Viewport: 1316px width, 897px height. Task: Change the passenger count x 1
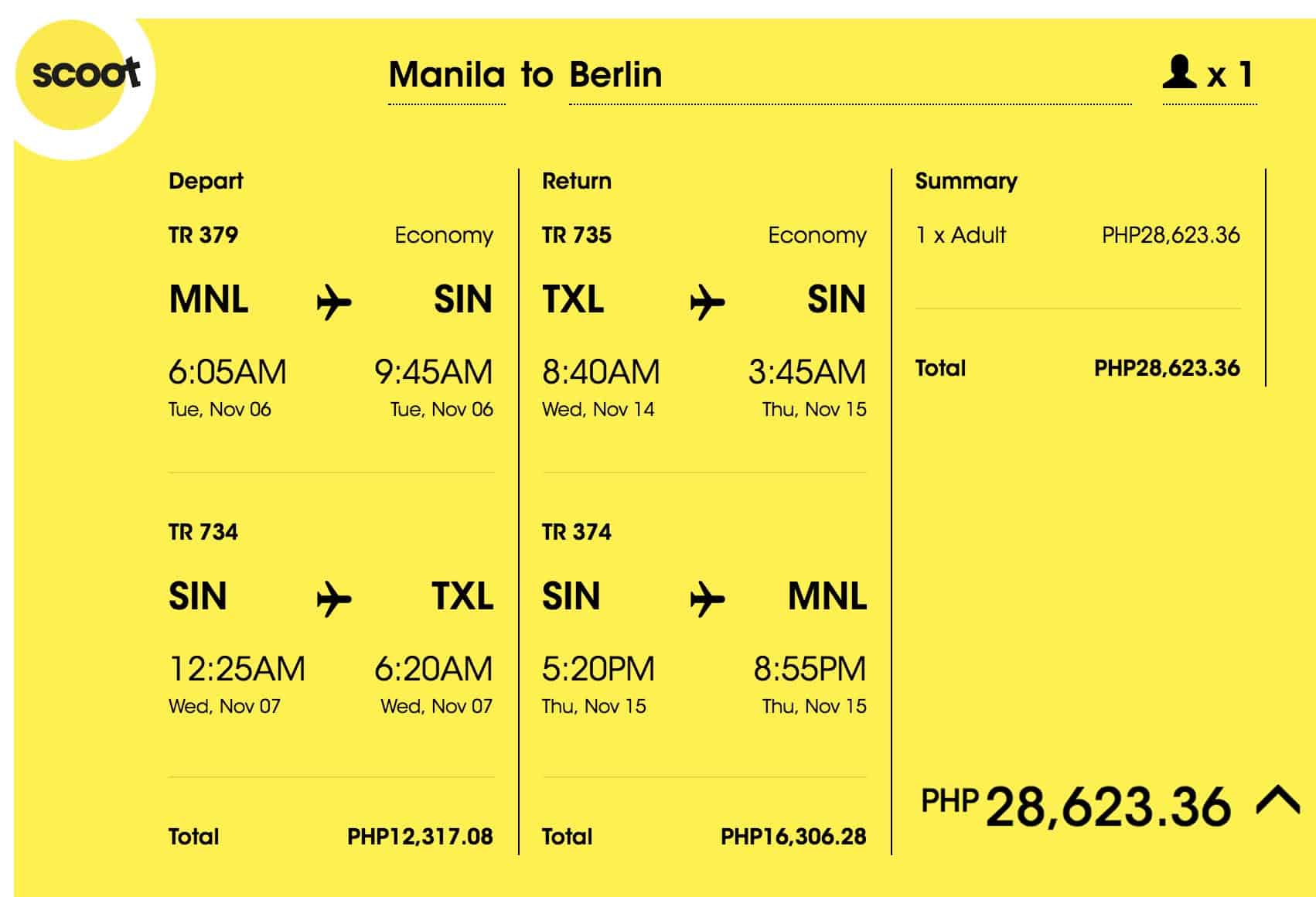pyautogui.click(x=1229, y=75)
